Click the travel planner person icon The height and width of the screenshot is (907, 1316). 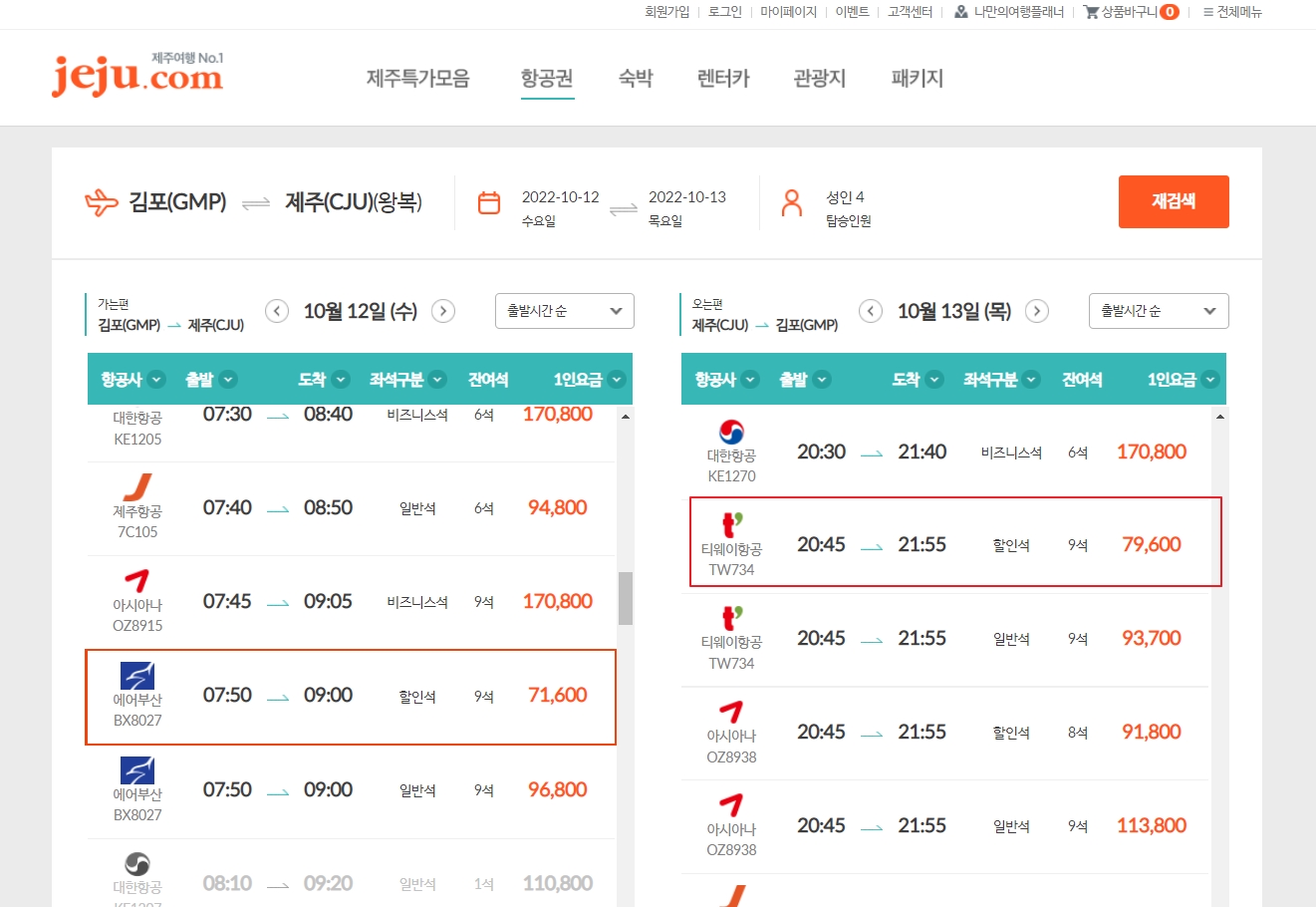click(960, 12)
